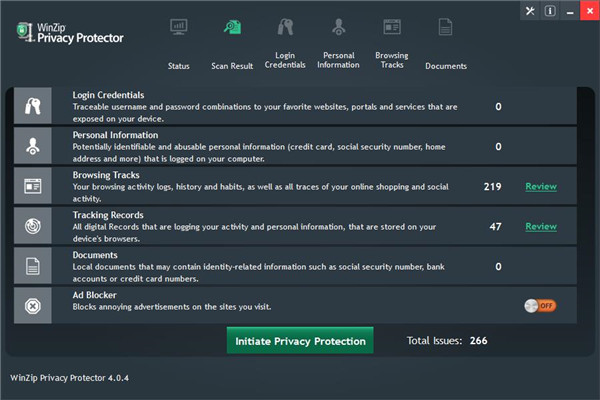Click the info icon in title bar

[x=549, y=11]
